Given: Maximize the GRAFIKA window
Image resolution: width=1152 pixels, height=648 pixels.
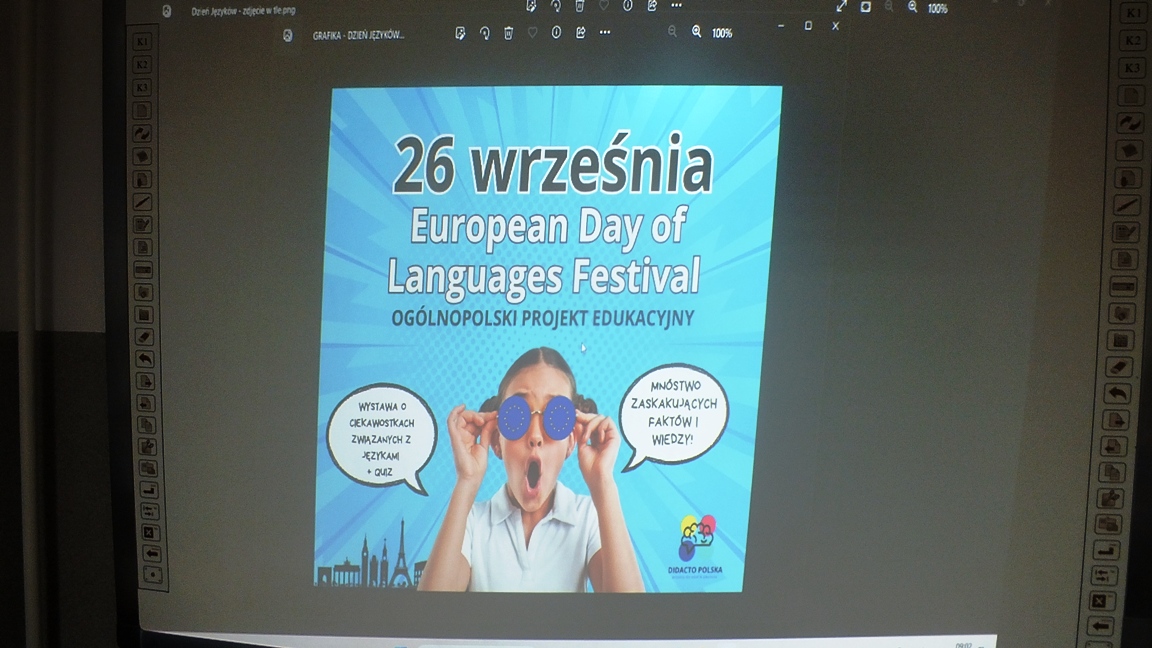Looking at the screenshot, I should click(808, 26).
